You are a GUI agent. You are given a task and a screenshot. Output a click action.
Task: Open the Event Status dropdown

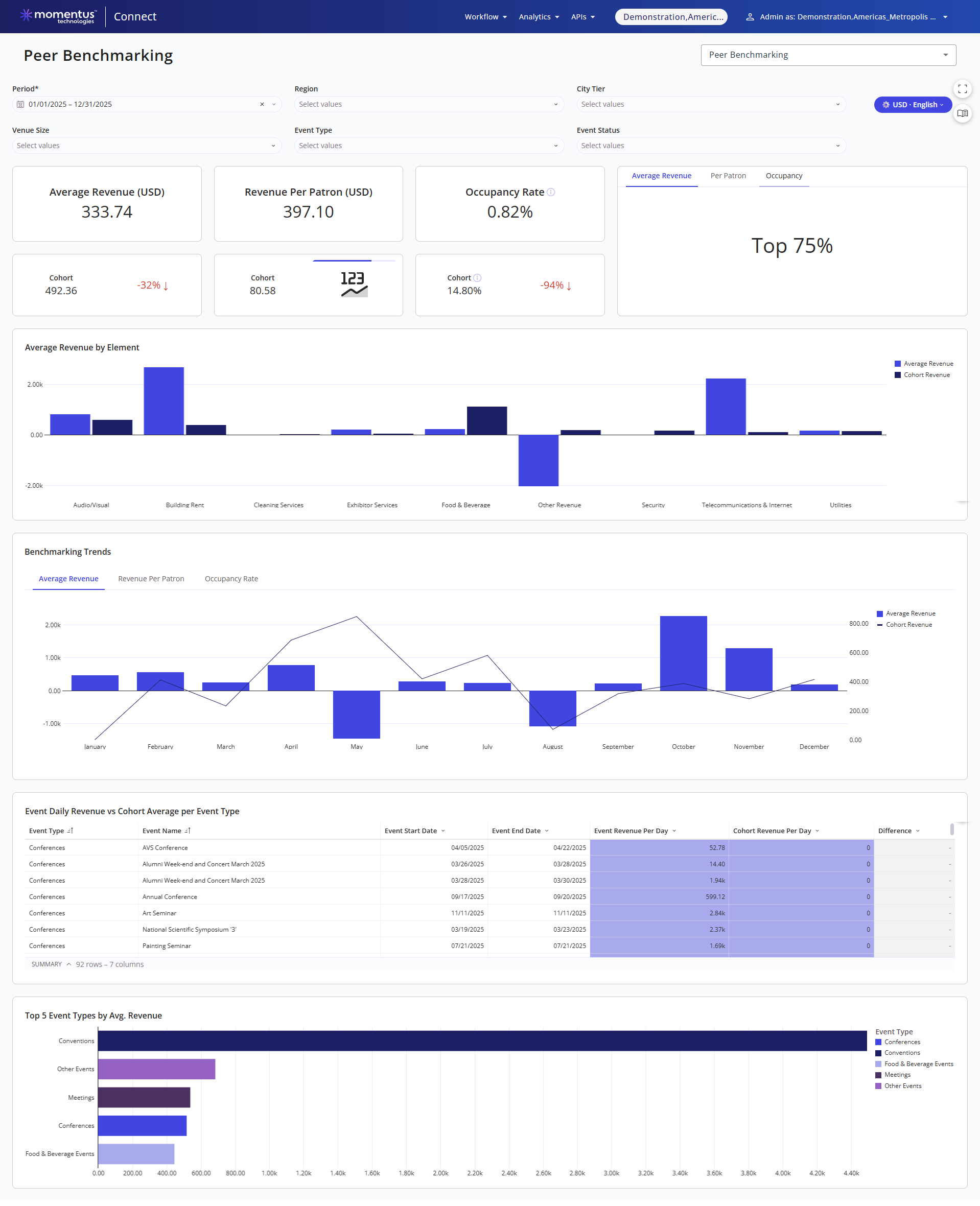tap(711, 146)
